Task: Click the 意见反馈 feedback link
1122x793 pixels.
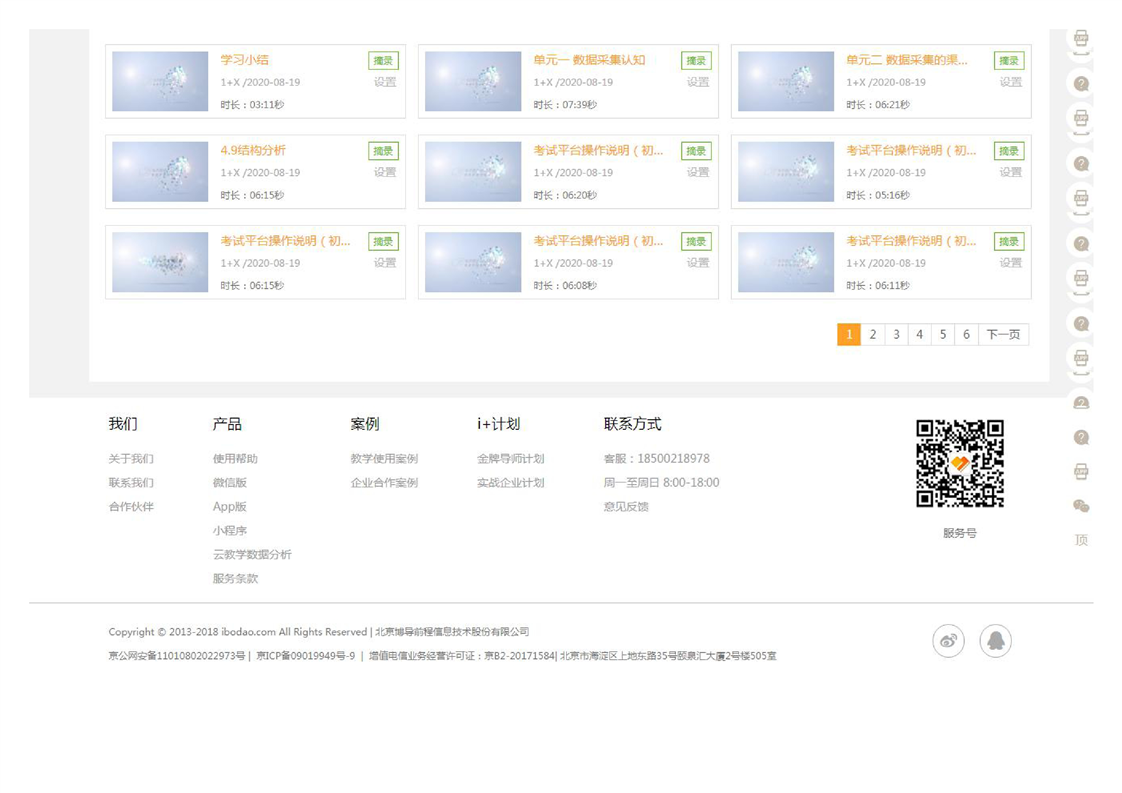Action: pos(626,507)
